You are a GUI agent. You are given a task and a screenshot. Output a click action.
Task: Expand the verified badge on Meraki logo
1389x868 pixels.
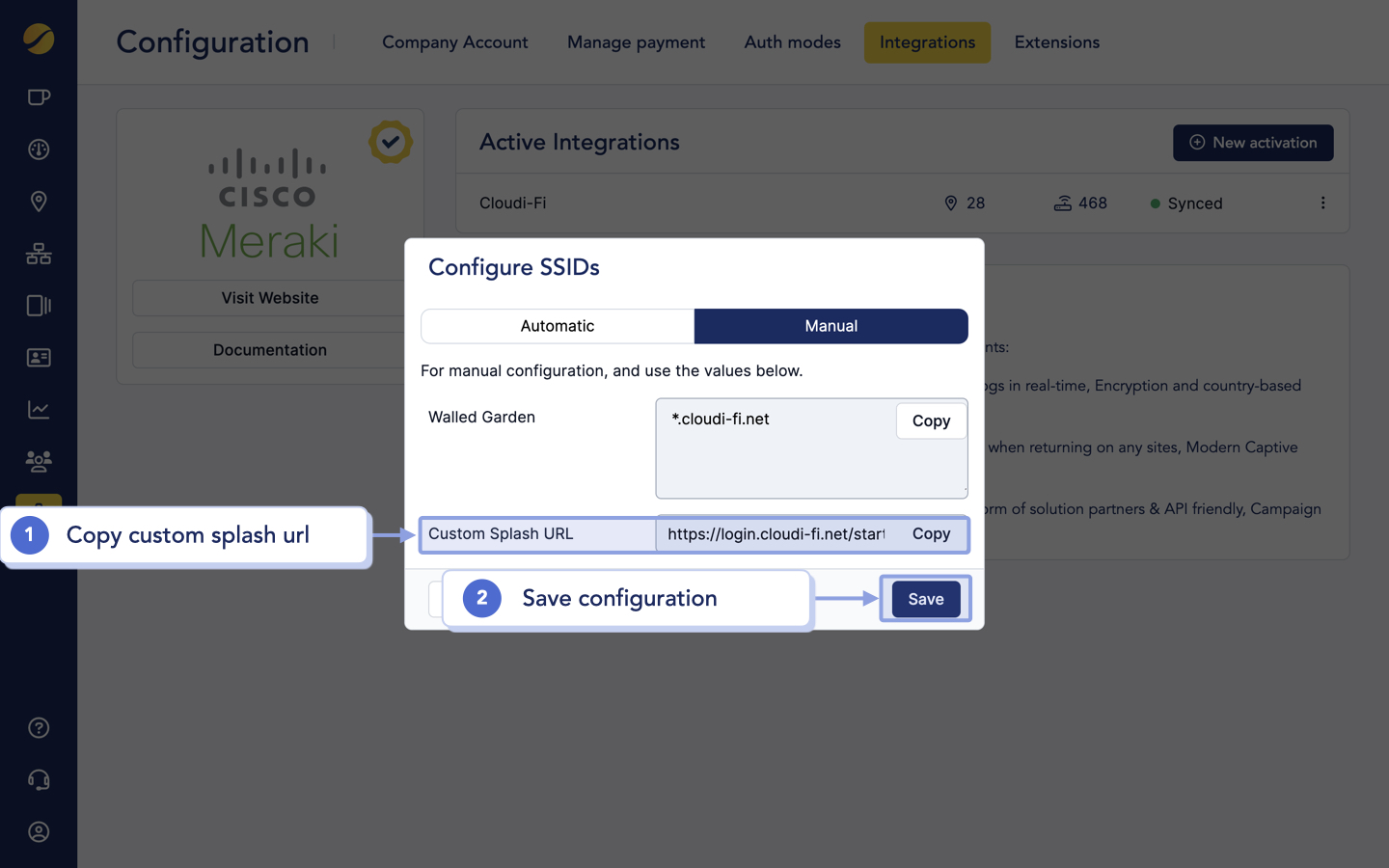(391, 142)
